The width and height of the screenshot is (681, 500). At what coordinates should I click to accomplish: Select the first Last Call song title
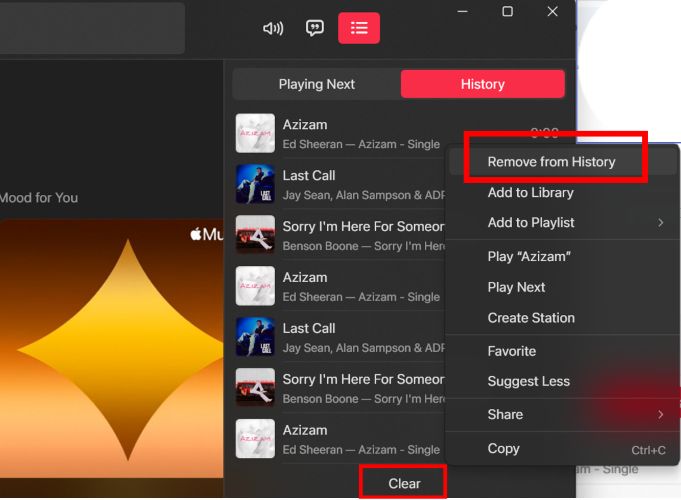(309, 175)
